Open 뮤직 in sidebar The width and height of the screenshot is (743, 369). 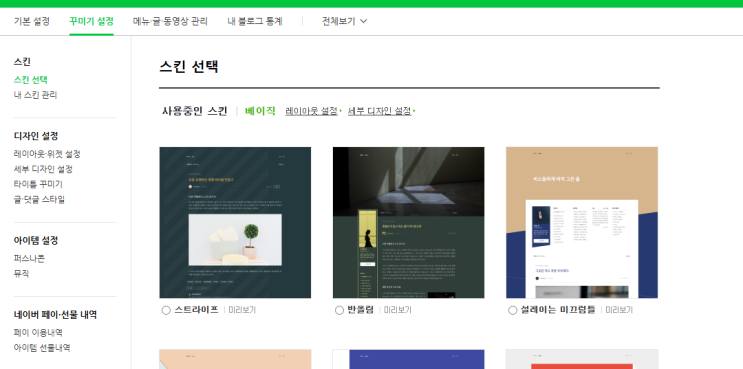tap(21, 274)
